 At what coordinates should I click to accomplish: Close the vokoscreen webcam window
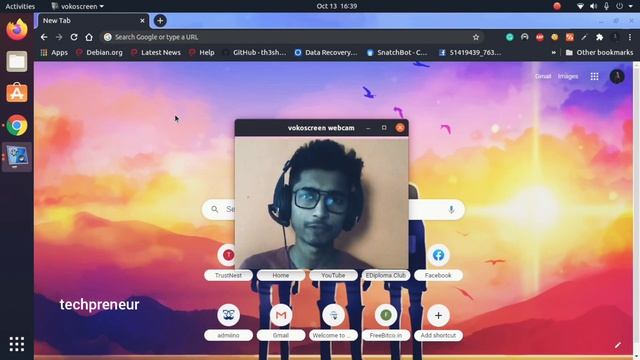click(400, 128)
